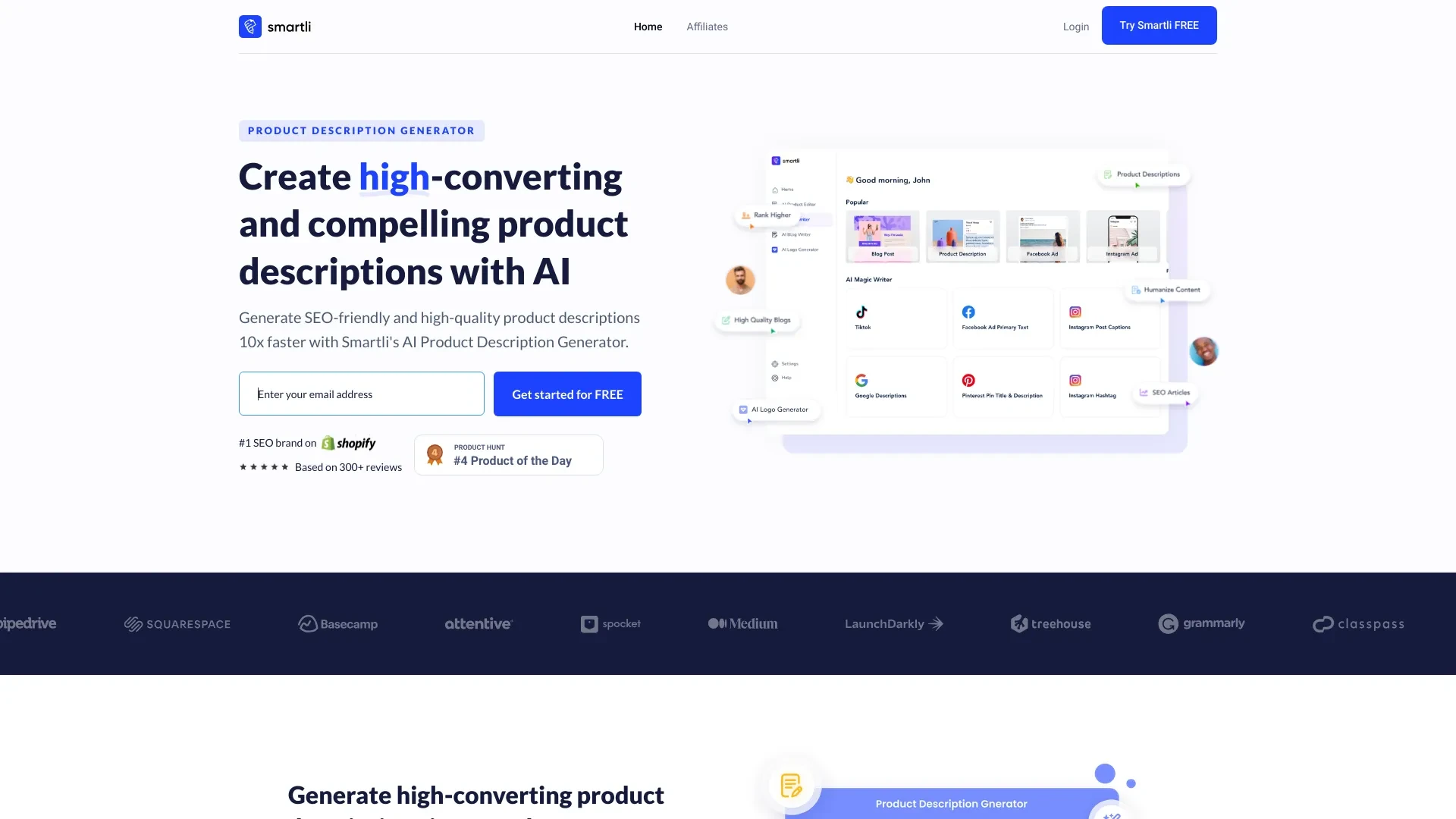Click the TikTok channel icon
This screenshot has width=1456, height=819.
[861, 312]
